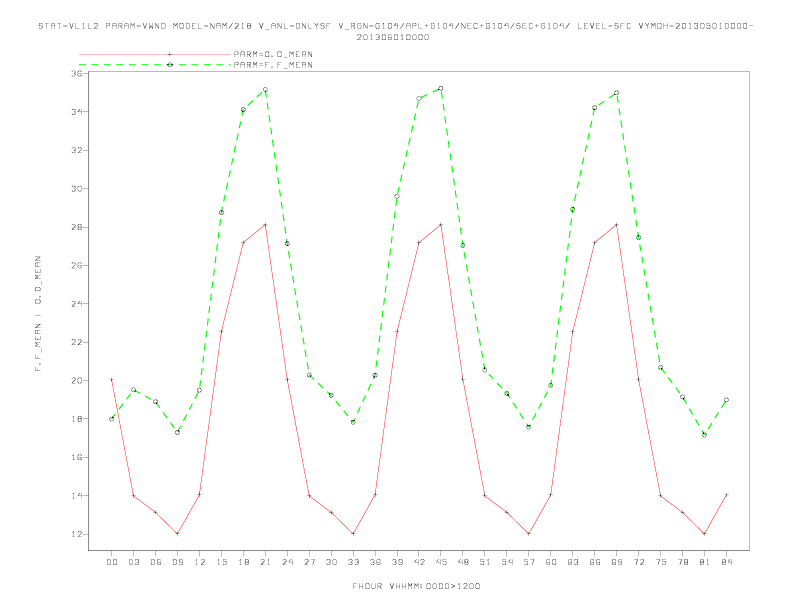Select the PARM=F.F_MEAN legend label
The height and width of the screenshot is (612, 792).
coord(273,65)
